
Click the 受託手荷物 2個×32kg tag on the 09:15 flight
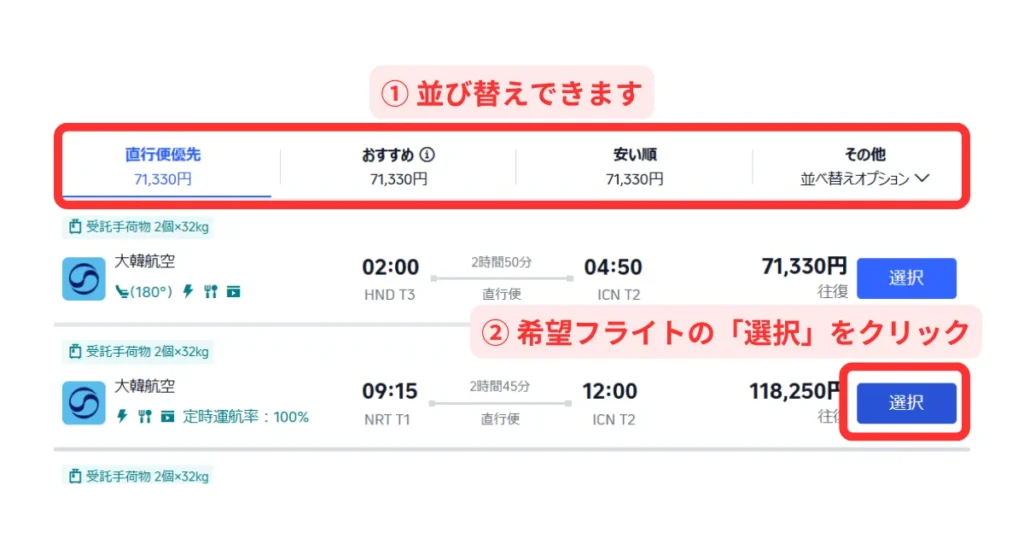[138, 351]
